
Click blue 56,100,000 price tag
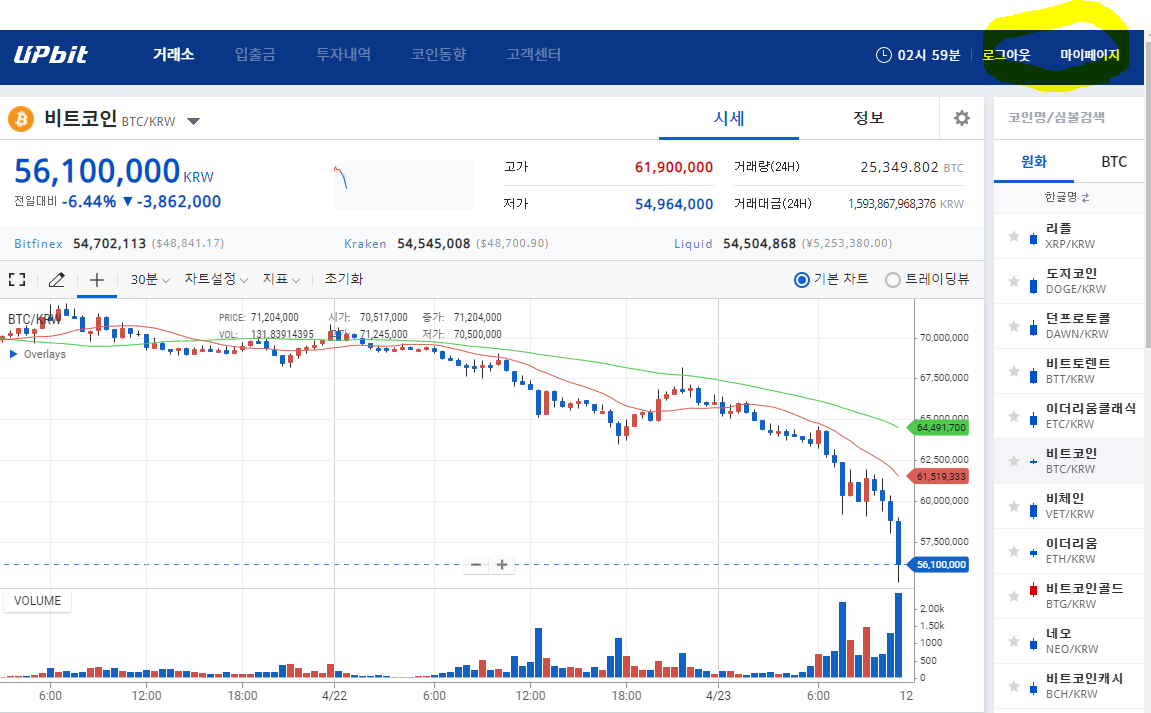tap(940, 565)
